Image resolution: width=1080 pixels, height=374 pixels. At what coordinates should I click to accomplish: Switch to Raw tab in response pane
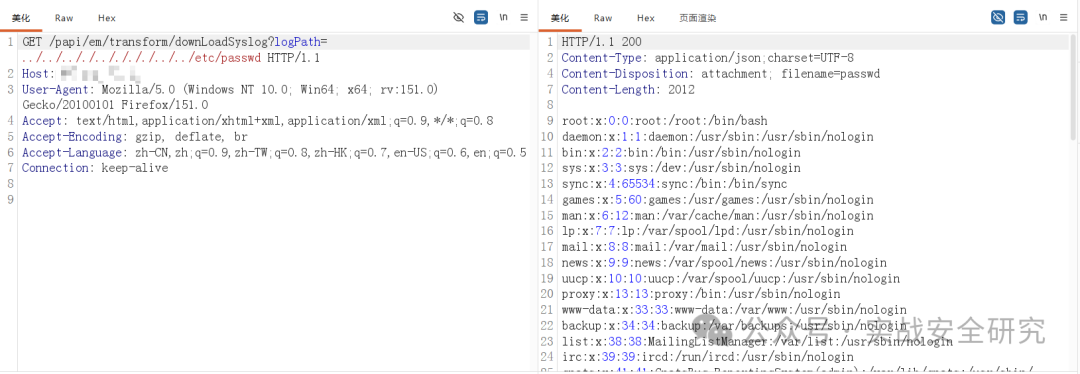pos(603,18)
